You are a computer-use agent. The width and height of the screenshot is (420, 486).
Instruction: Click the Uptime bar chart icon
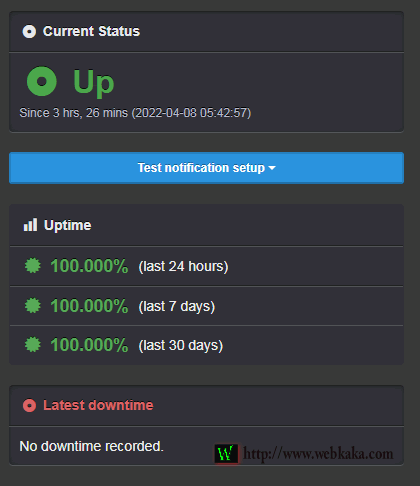30,225
